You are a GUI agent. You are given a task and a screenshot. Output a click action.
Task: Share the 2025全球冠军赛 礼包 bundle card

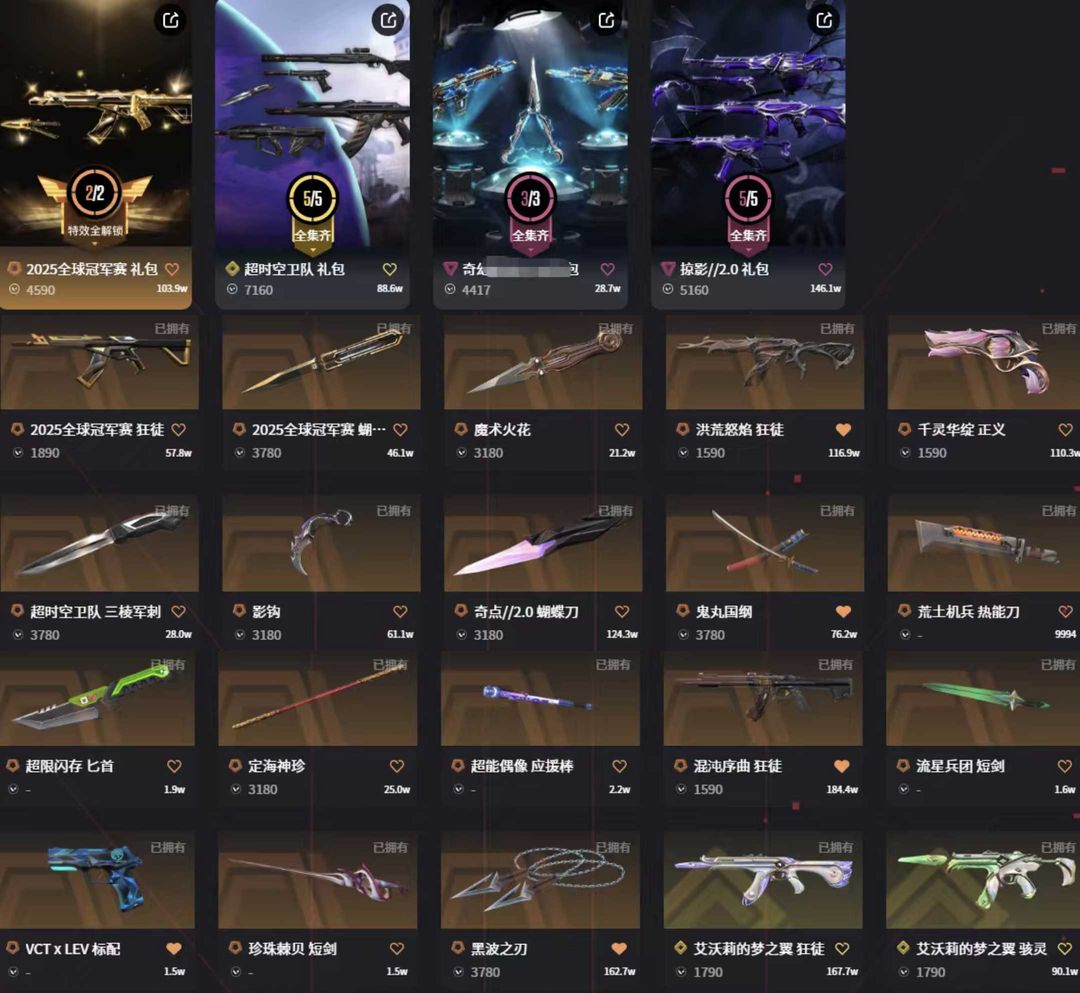pos(170,20)
